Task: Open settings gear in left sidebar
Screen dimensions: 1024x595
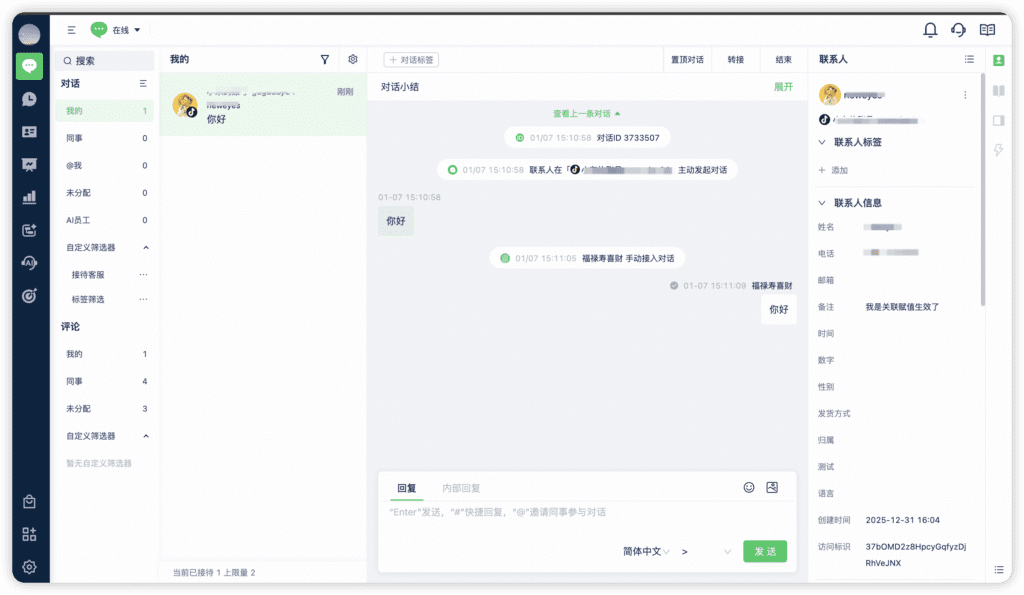Action: [29, 567]
